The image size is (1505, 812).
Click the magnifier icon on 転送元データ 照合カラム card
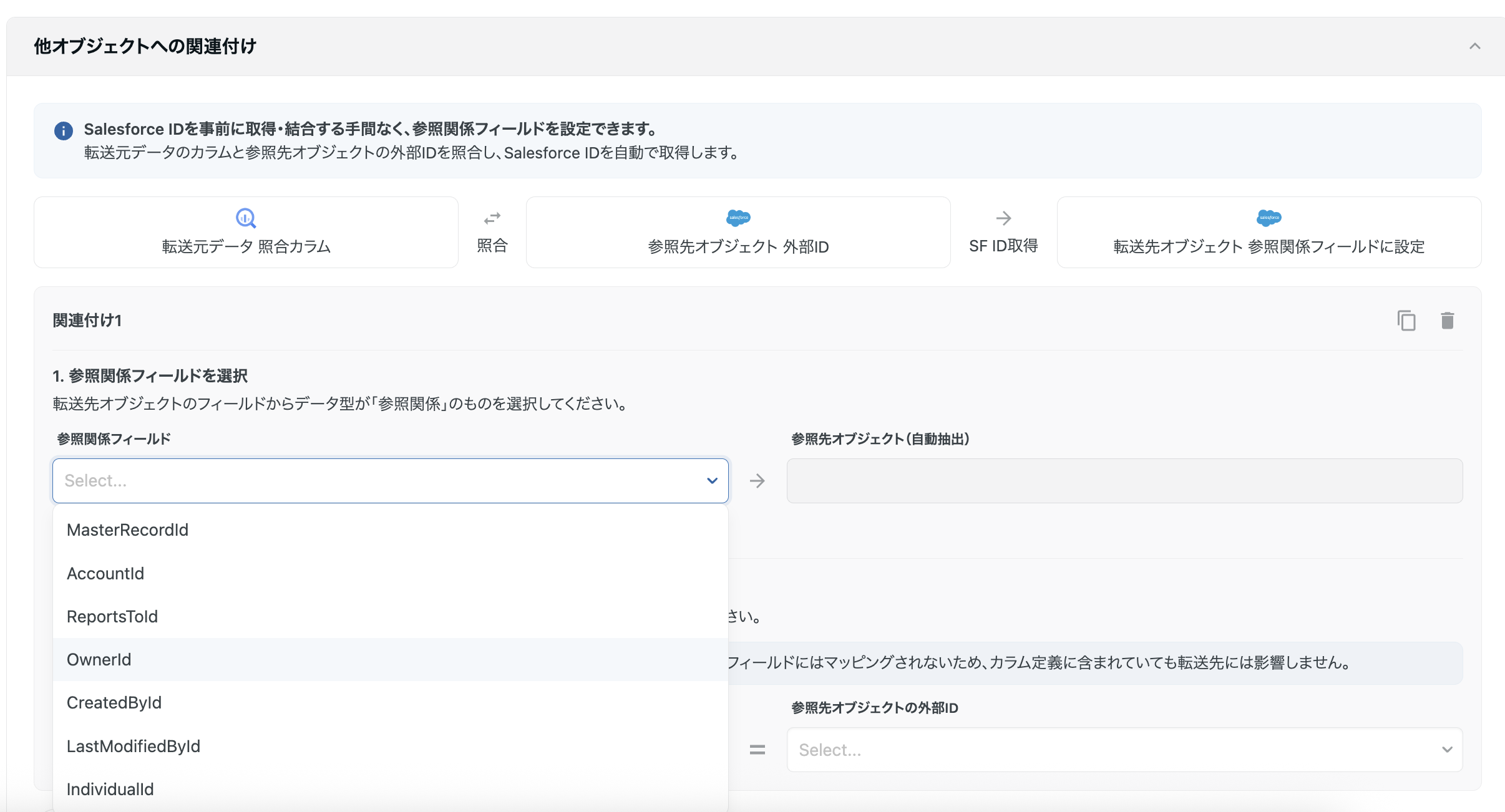click(245, 218)
